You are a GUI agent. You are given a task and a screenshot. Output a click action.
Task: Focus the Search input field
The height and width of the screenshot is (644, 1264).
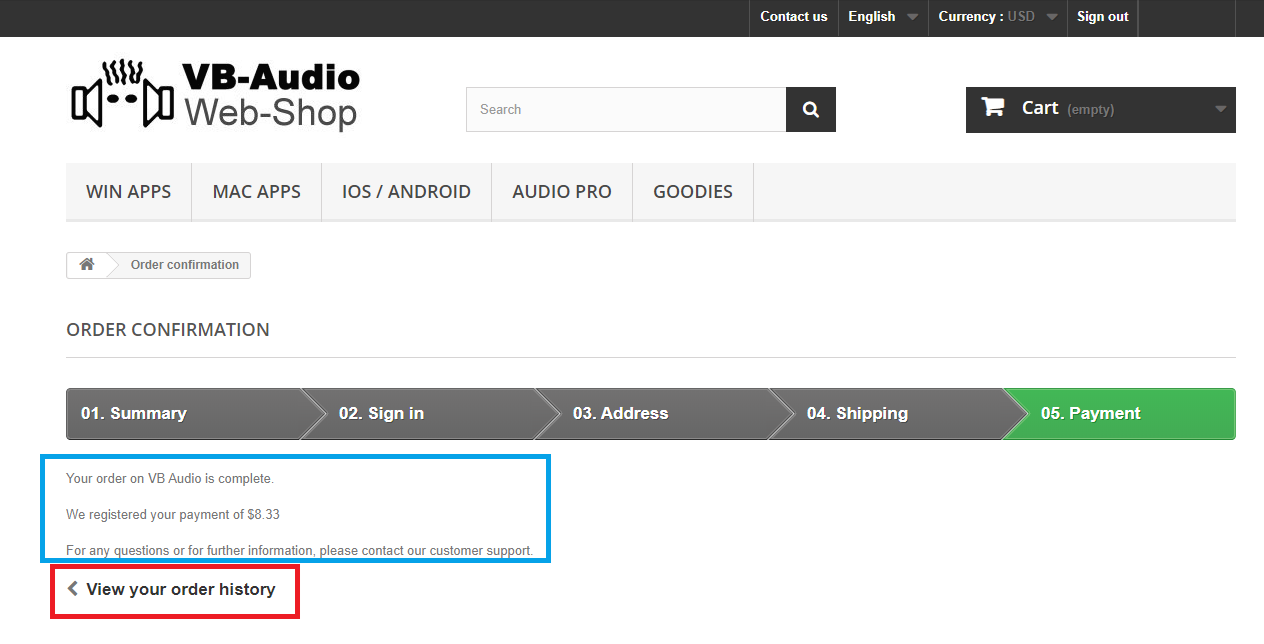626,110
